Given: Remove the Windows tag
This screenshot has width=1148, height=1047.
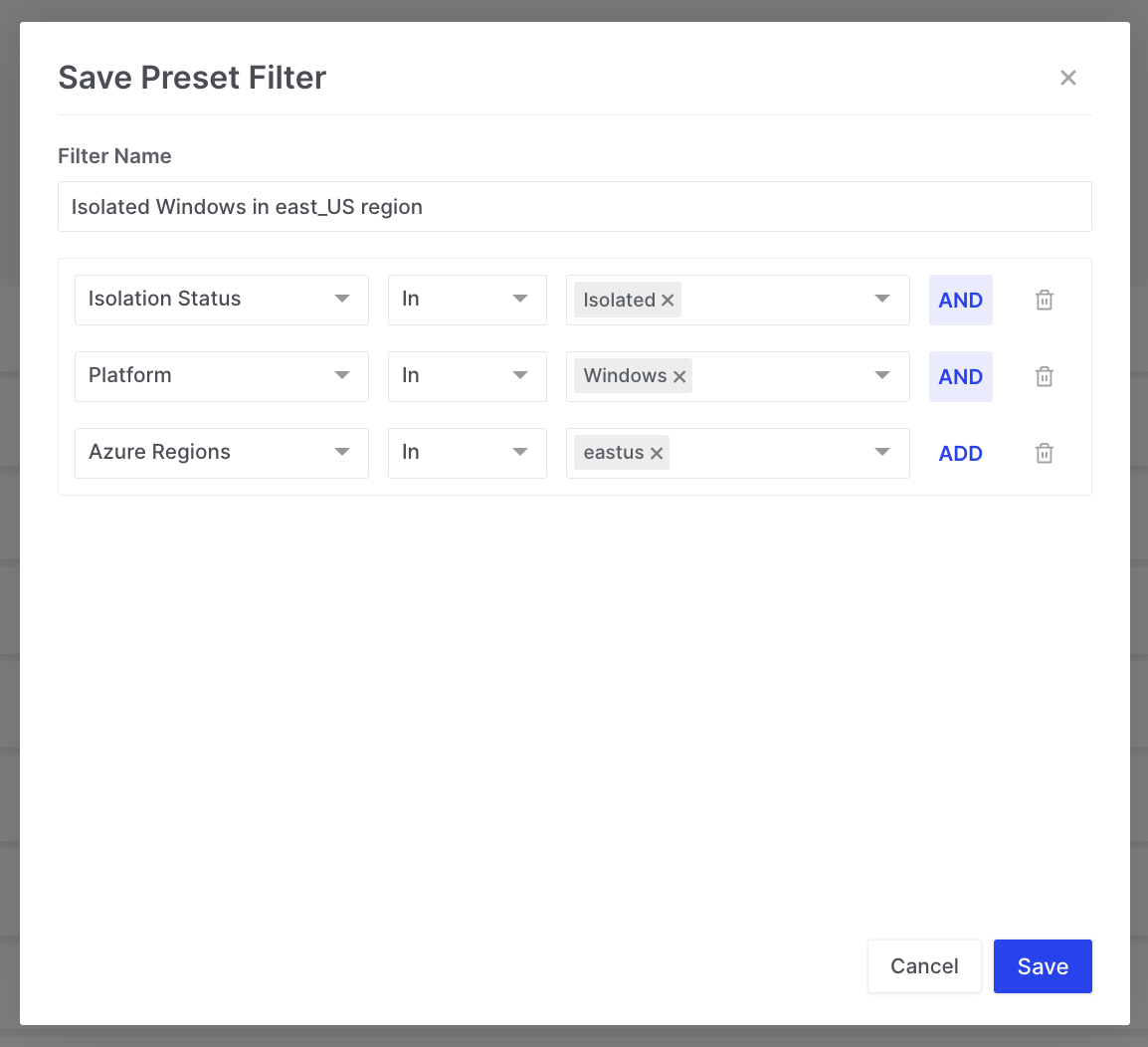Looking at the screenshot, I should click(x=679, y=377).
